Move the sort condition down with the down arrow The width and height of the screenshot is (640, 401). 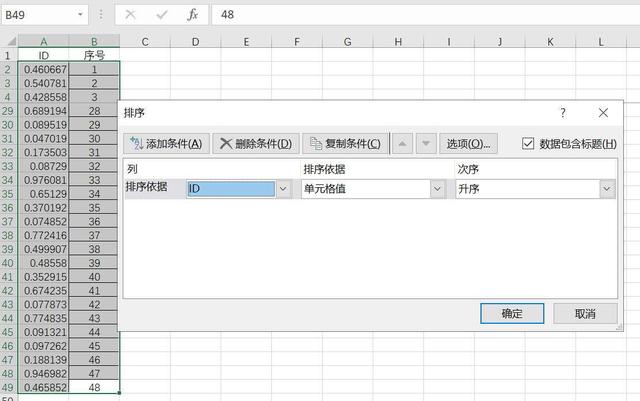coord(426,144)
